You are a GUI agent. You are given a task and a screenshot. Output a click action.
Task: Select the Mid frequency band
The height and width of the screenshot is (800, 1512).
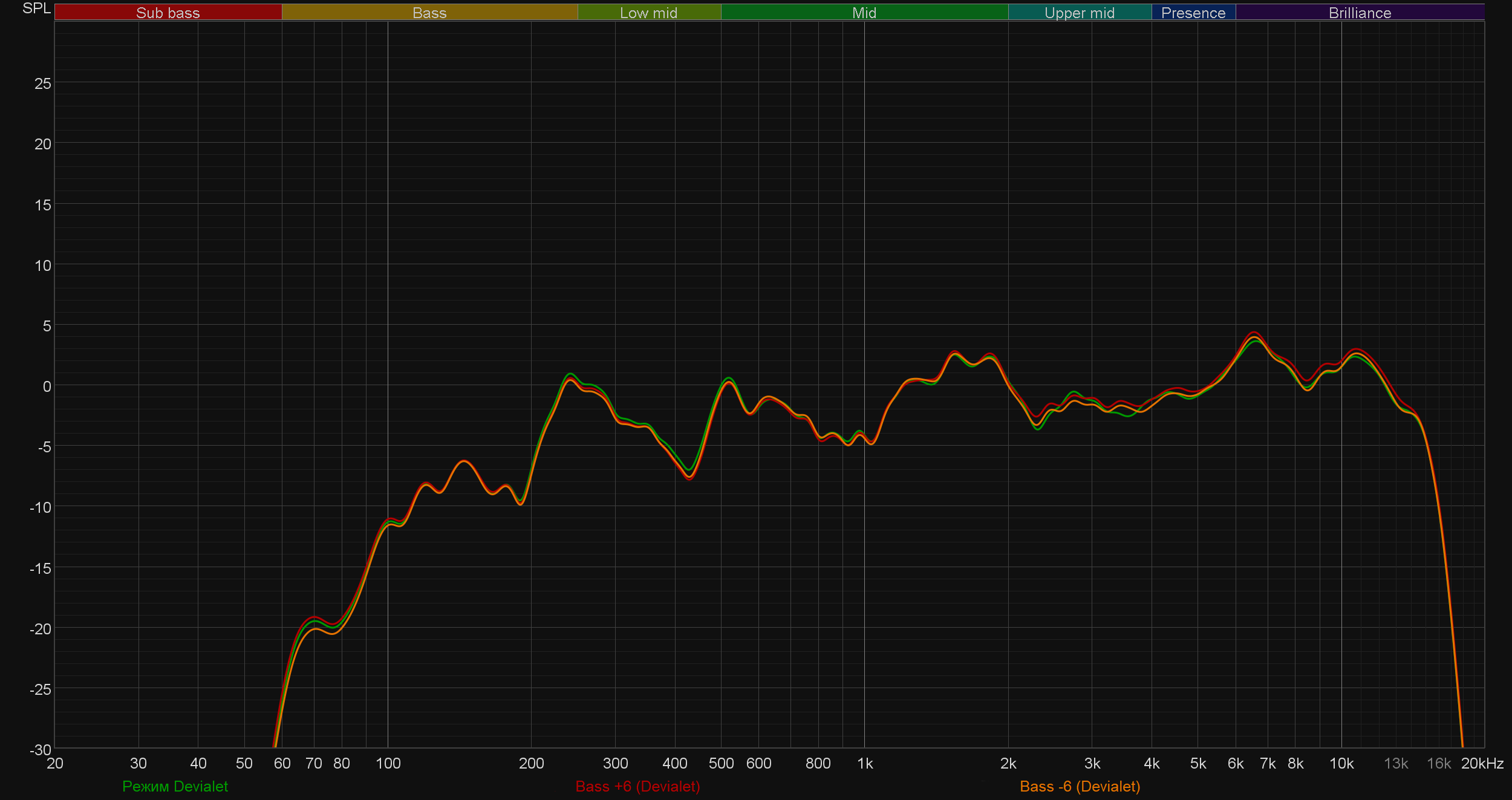pyautogui.click(x=864, y=13)
